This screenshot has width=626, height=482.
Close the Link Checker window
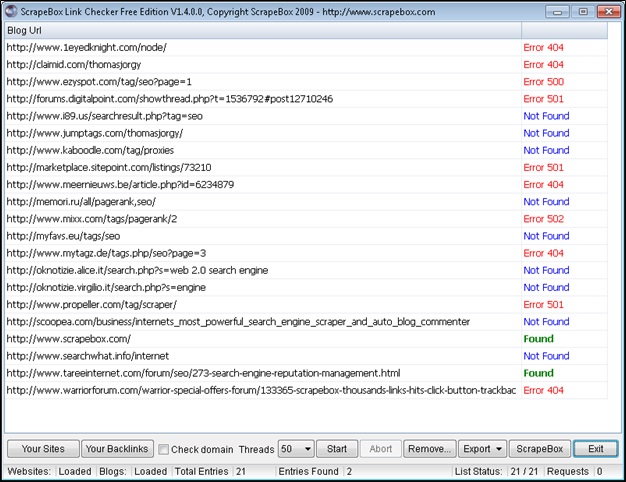click(608, 12)
